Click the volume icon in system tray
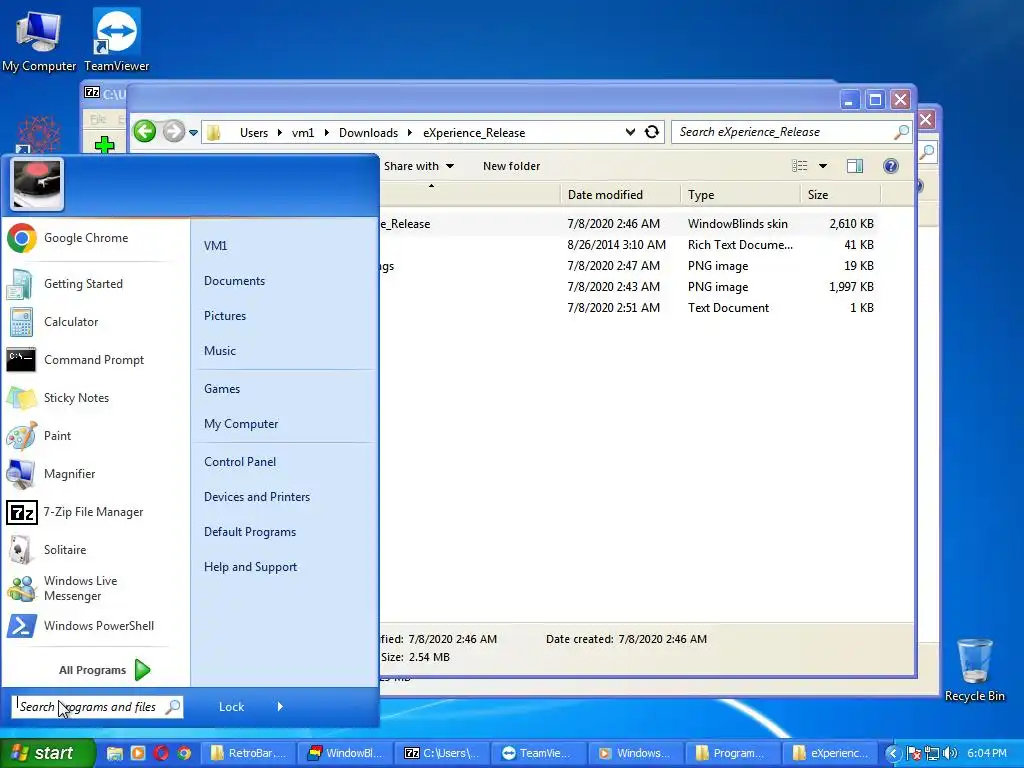1024x768 pixels. point(950,753)
